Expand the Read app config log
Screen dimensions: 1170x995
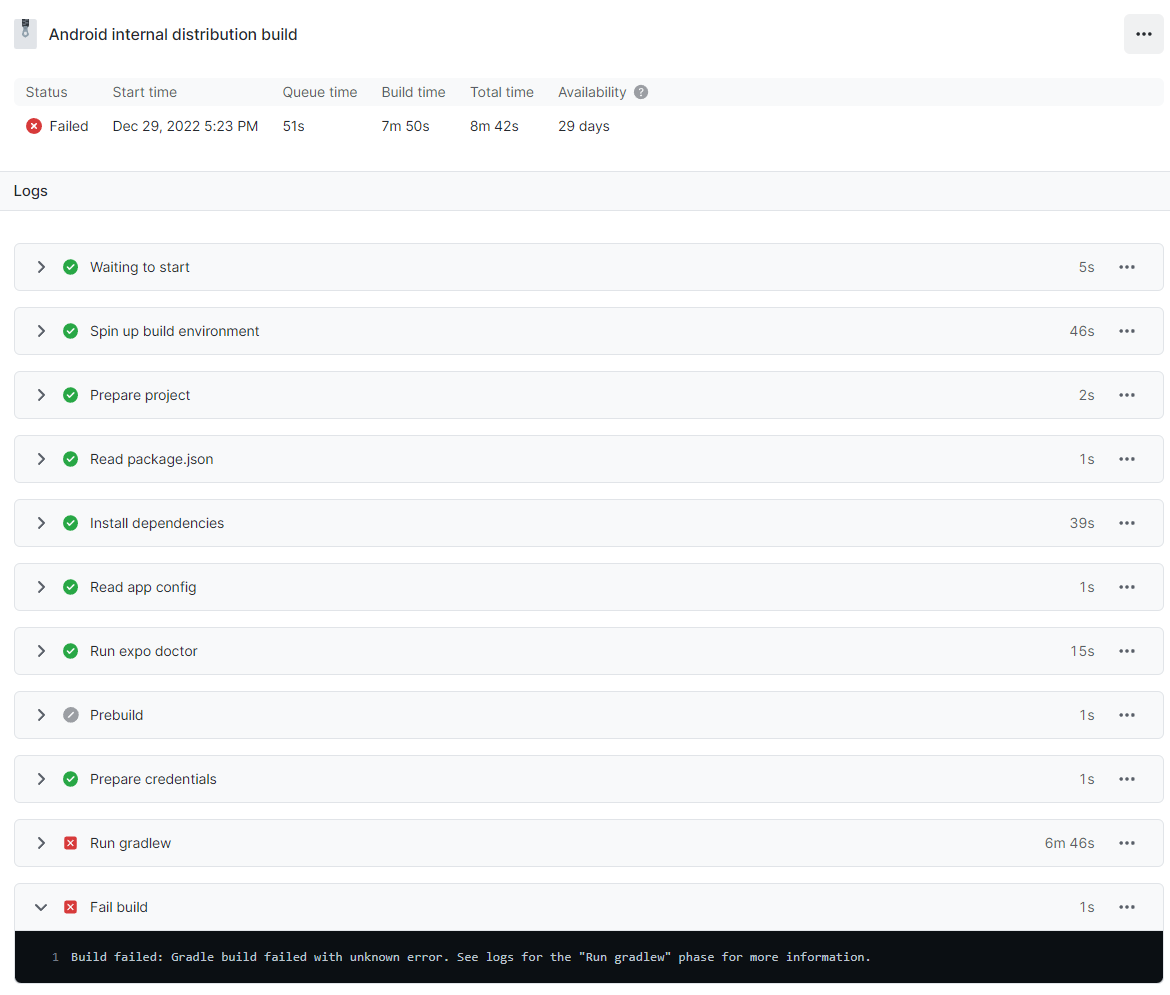tap(41, 587)
